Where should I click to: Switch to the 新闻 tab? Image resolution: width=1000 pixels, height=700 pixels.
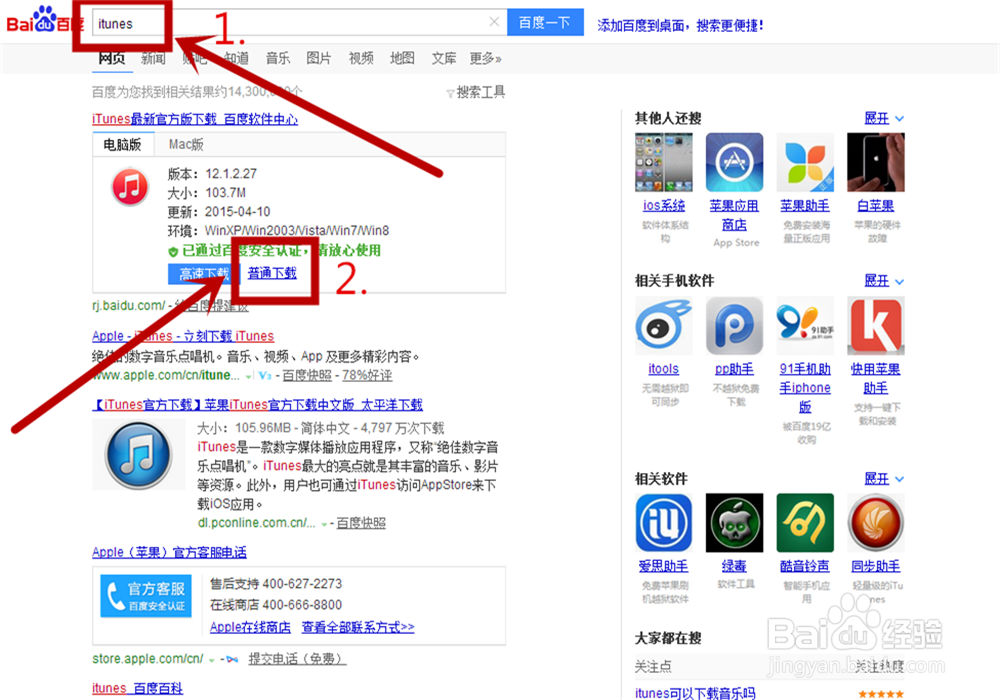(153, 58)
